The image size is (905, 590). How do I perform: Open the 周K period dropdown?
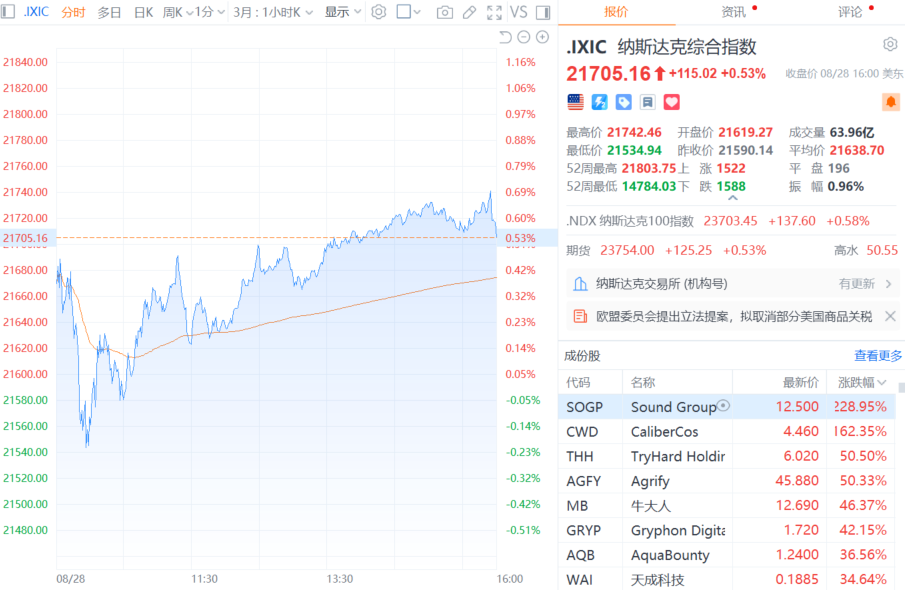point(178,12)
